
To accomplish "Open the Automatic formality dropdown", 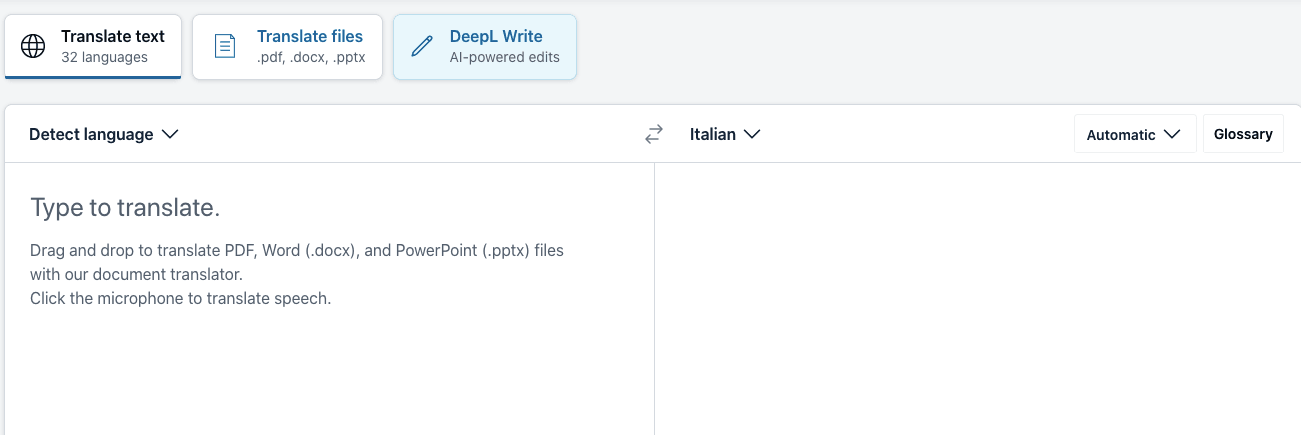I will pos(1135,134).
